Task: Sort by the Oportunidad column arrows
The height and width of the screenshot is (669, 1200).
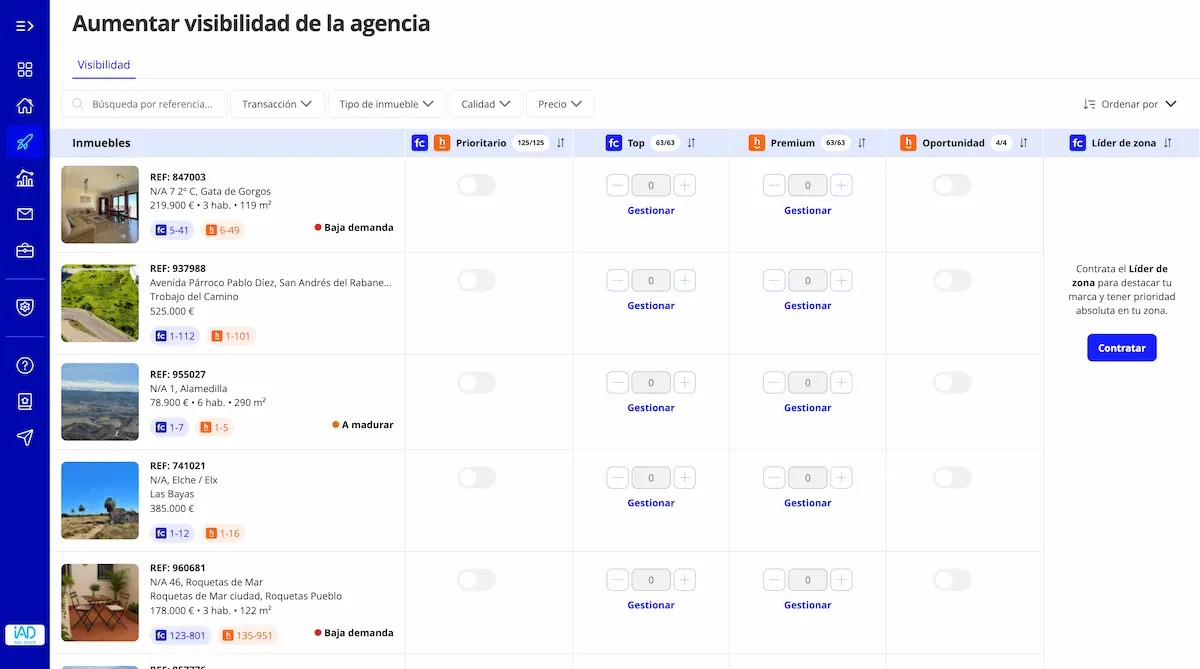Action: coord(1023,143)
